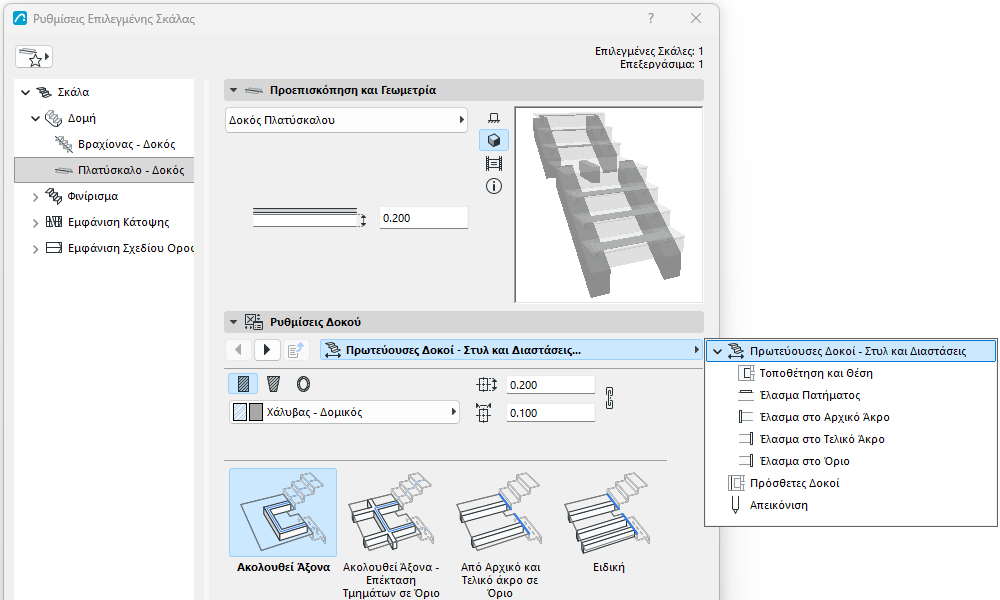Select the 3D preview cube icon
1000x600 pixels.
click(x=494, y=140)
